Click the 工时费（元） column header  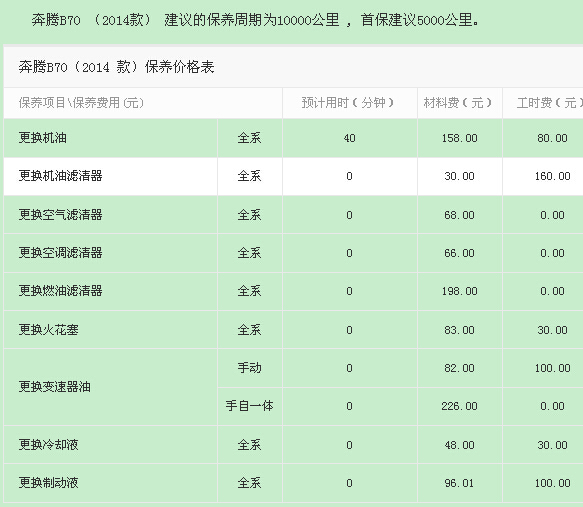coord(550,103)
